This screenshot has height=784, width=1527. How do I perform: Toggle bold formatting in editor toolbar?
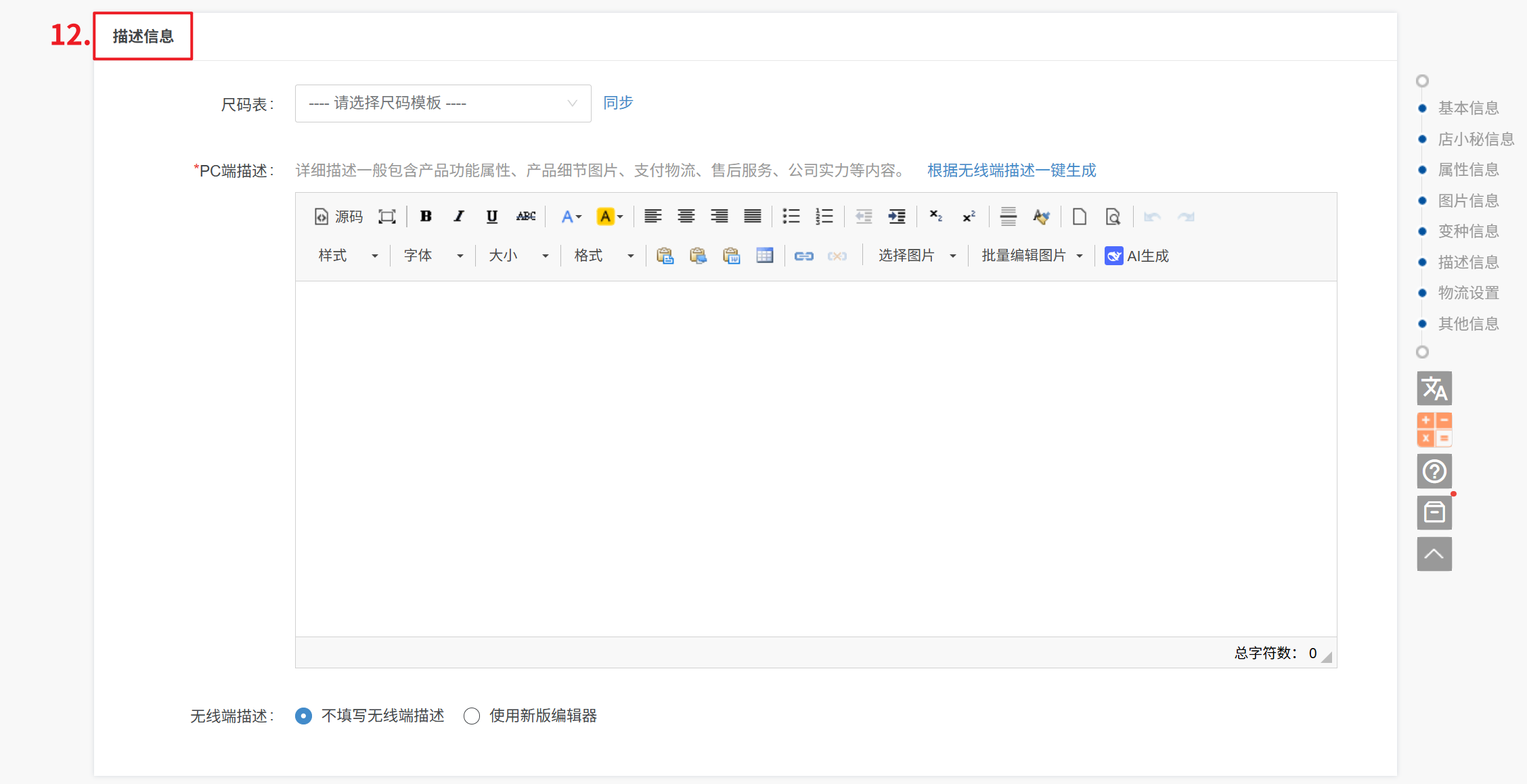tap(426, 216)
